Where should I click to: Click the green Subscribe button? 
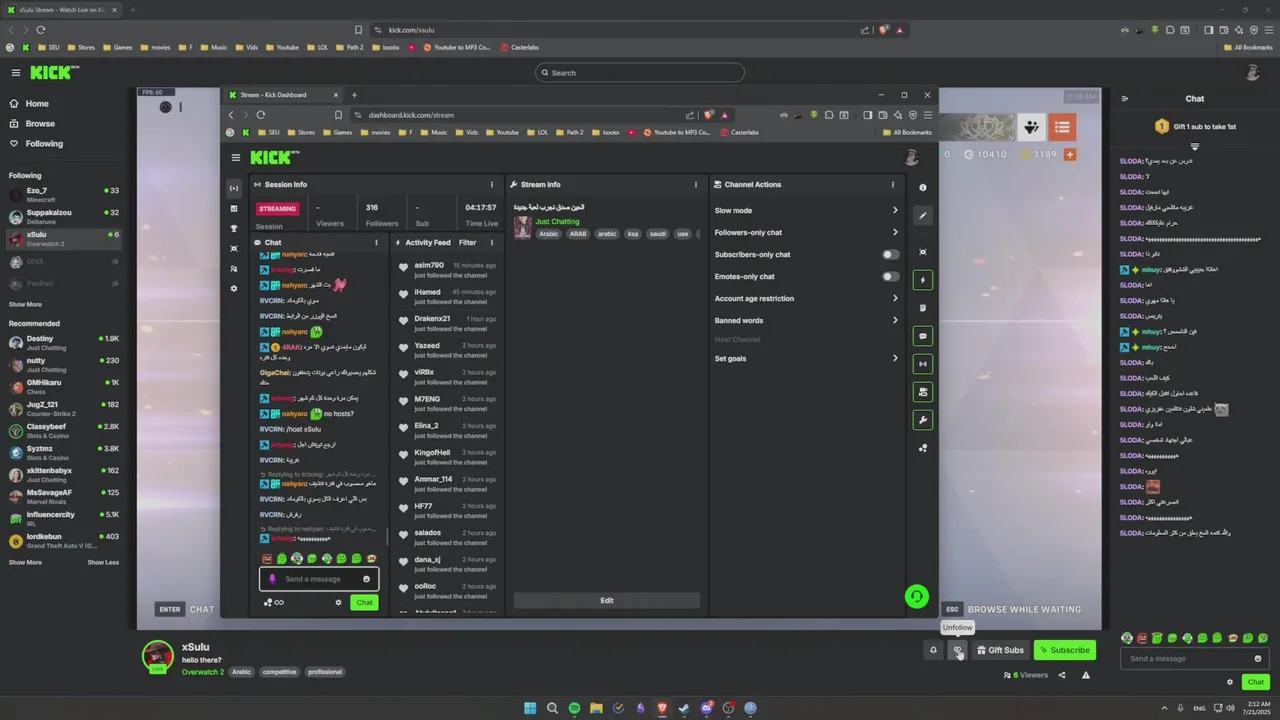[x=1064, y=650]
